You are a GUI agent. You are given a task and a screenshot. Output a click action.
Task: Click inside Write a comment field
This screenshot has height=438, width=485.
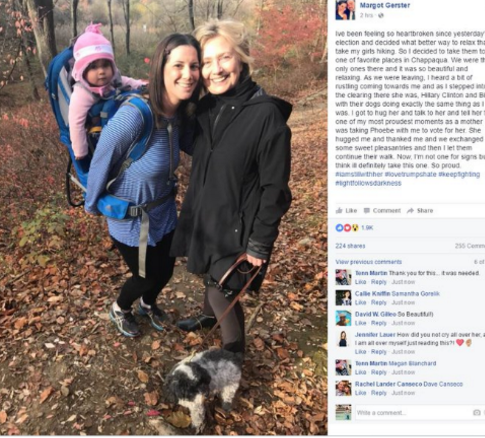point(413,413)
